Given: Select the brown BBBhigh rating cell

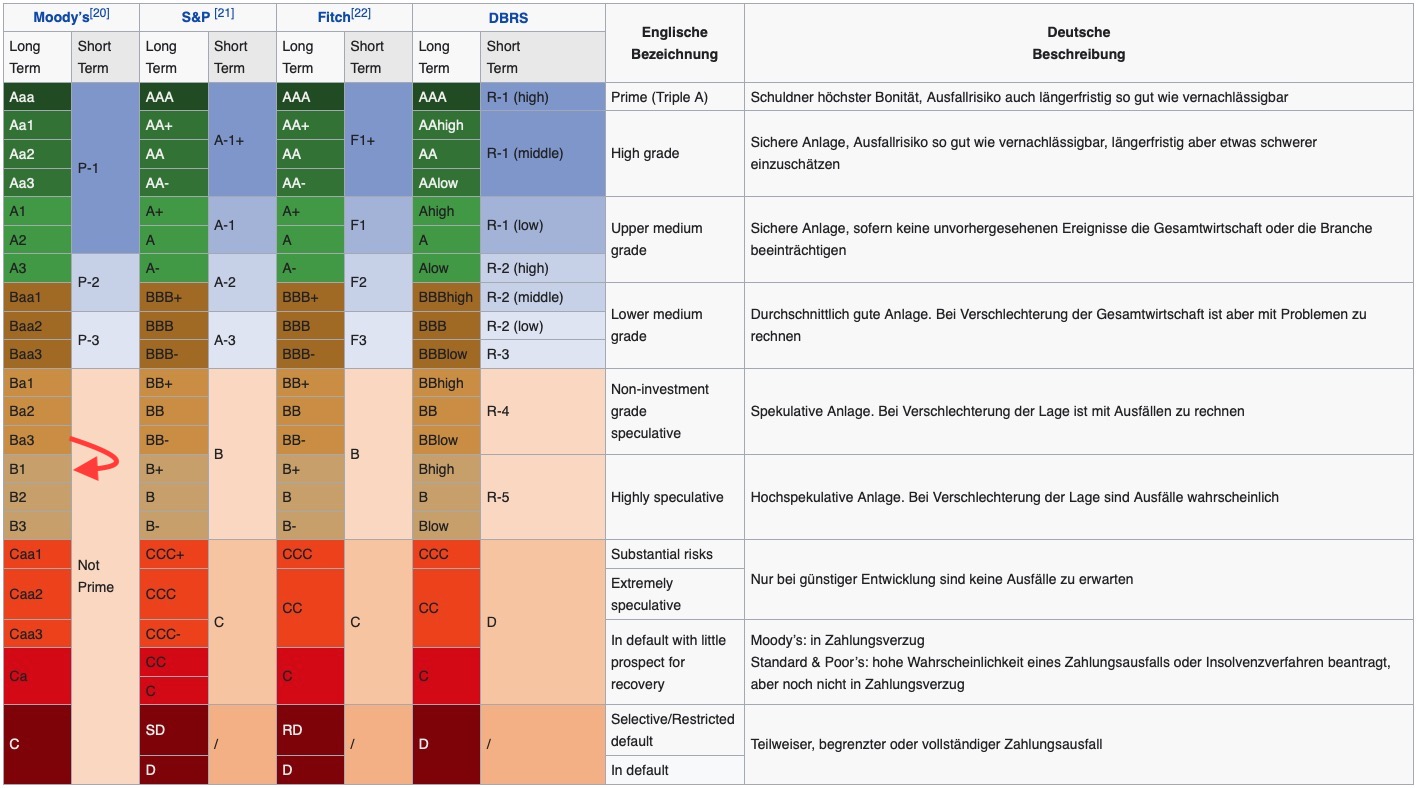Looking at the screenshot, I should pyautogui.click(x=446, y=297).
